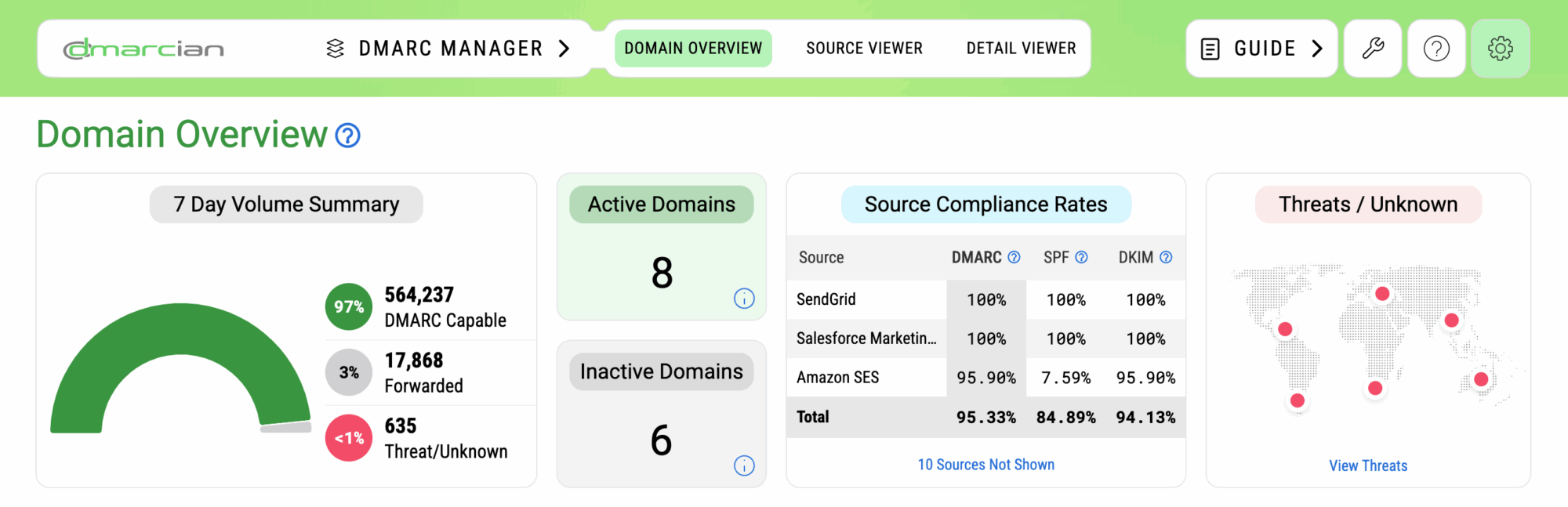Click the Inactive Domains count 6
1568x507 pixels.
click(662, 440)
